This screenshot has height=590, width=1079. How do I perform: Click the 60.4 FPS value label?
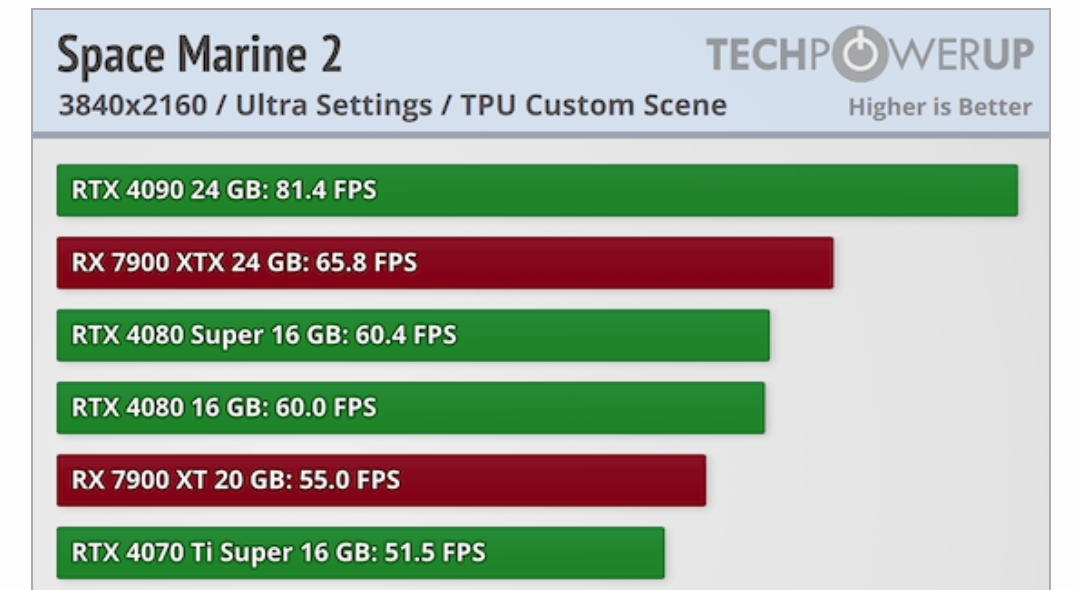coord(406,335)
